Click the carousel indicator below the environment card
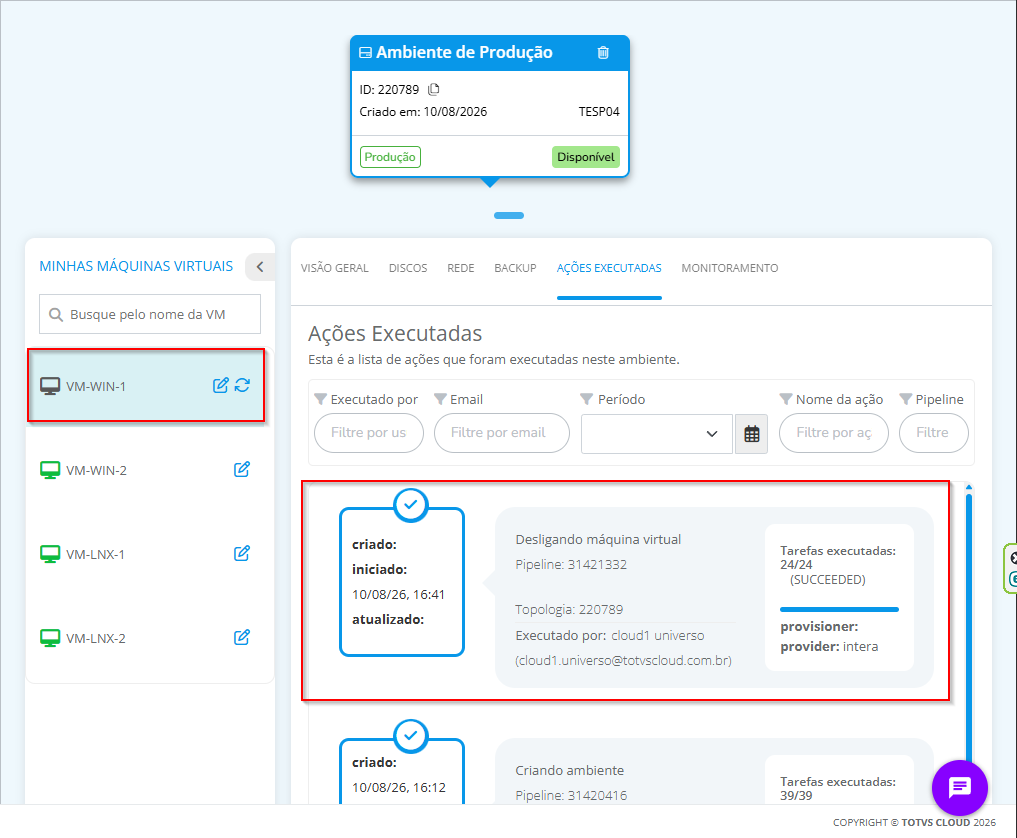The image size is (1017, 838). click(x=508, y=215)
